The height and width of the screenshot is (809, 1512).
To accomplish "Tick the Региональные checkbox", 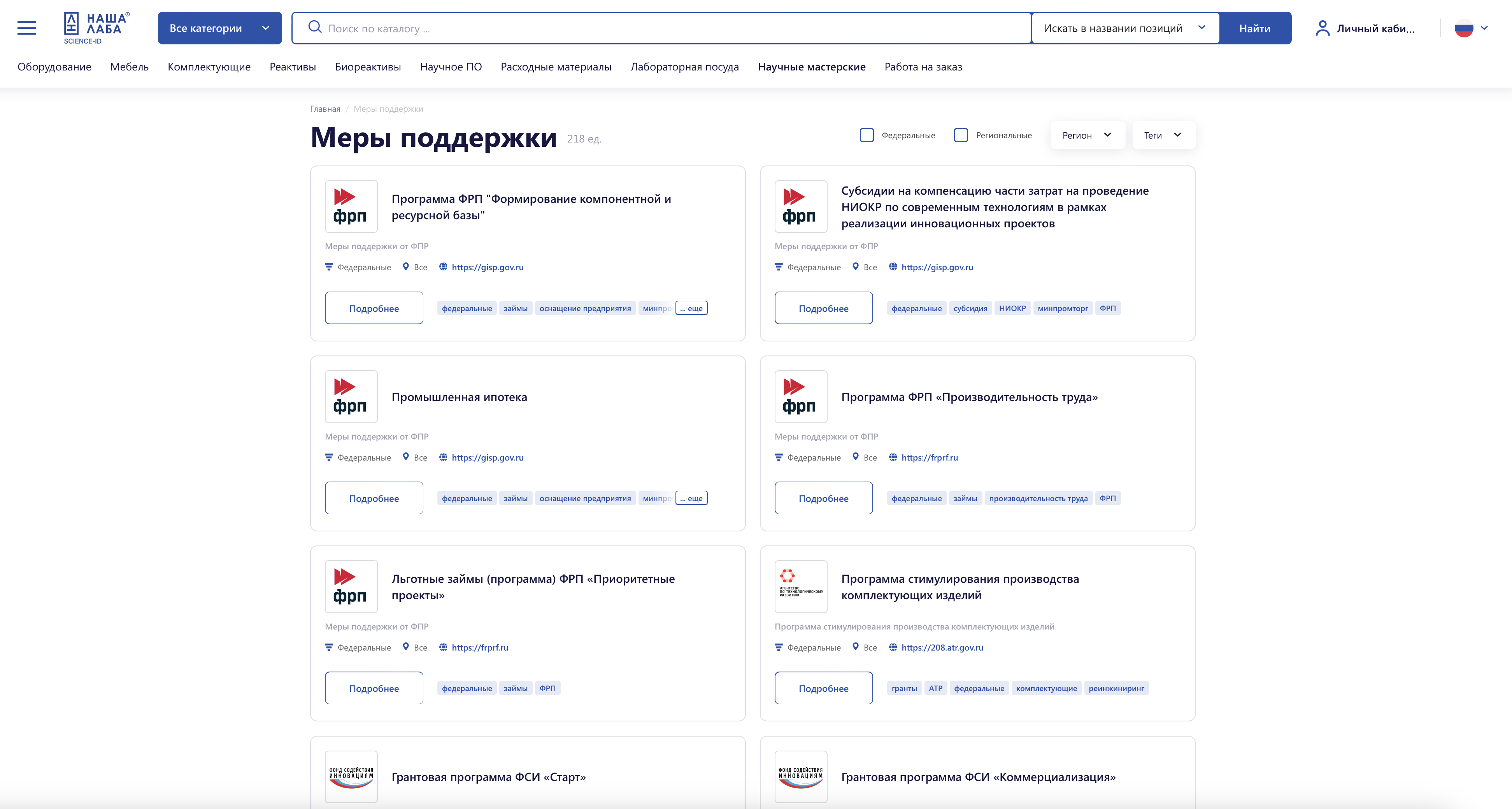I will [961, 135].
